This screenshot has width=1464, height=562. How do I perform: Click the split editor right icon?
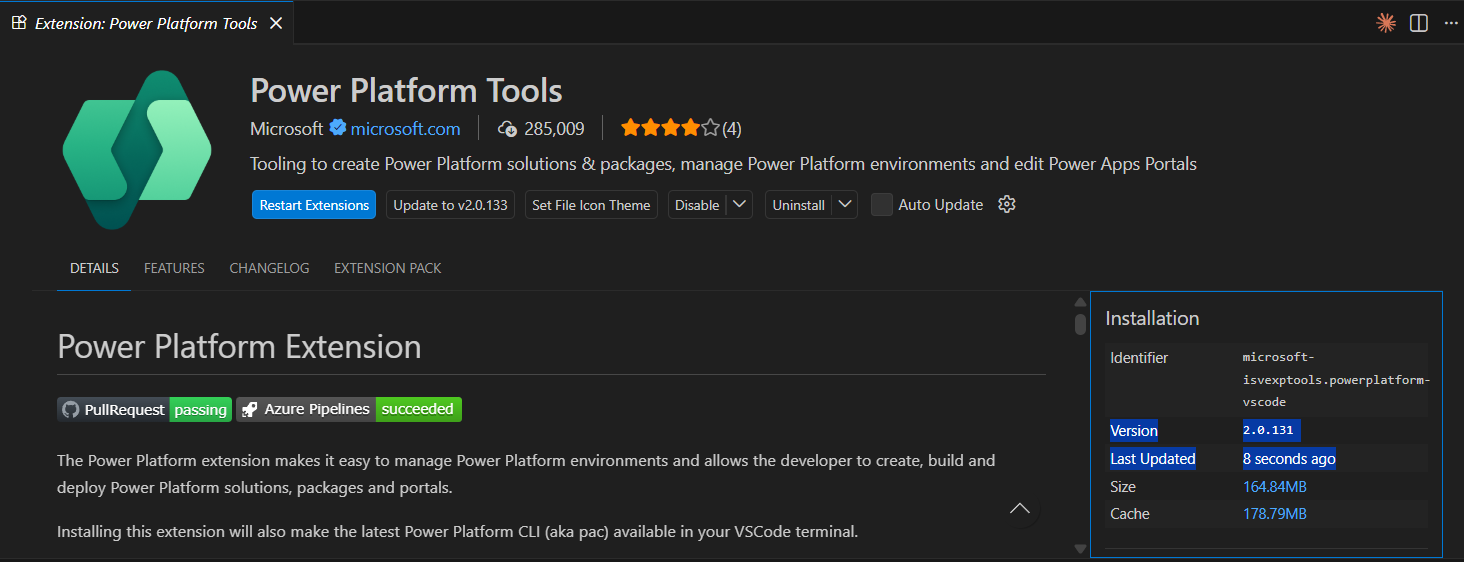[1418, 23]
